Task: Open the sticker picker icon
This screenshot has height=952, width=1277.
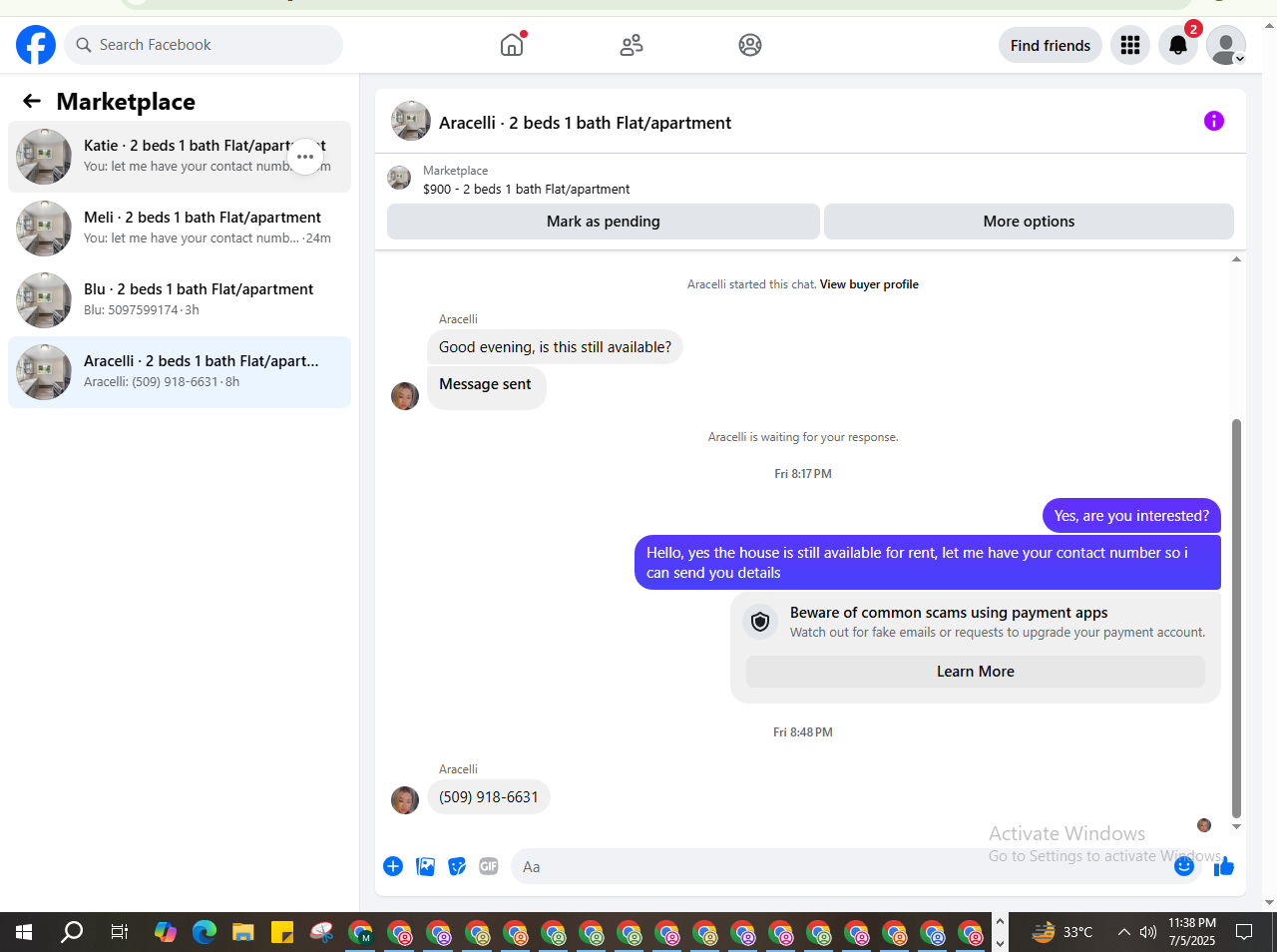Action: 457,866
